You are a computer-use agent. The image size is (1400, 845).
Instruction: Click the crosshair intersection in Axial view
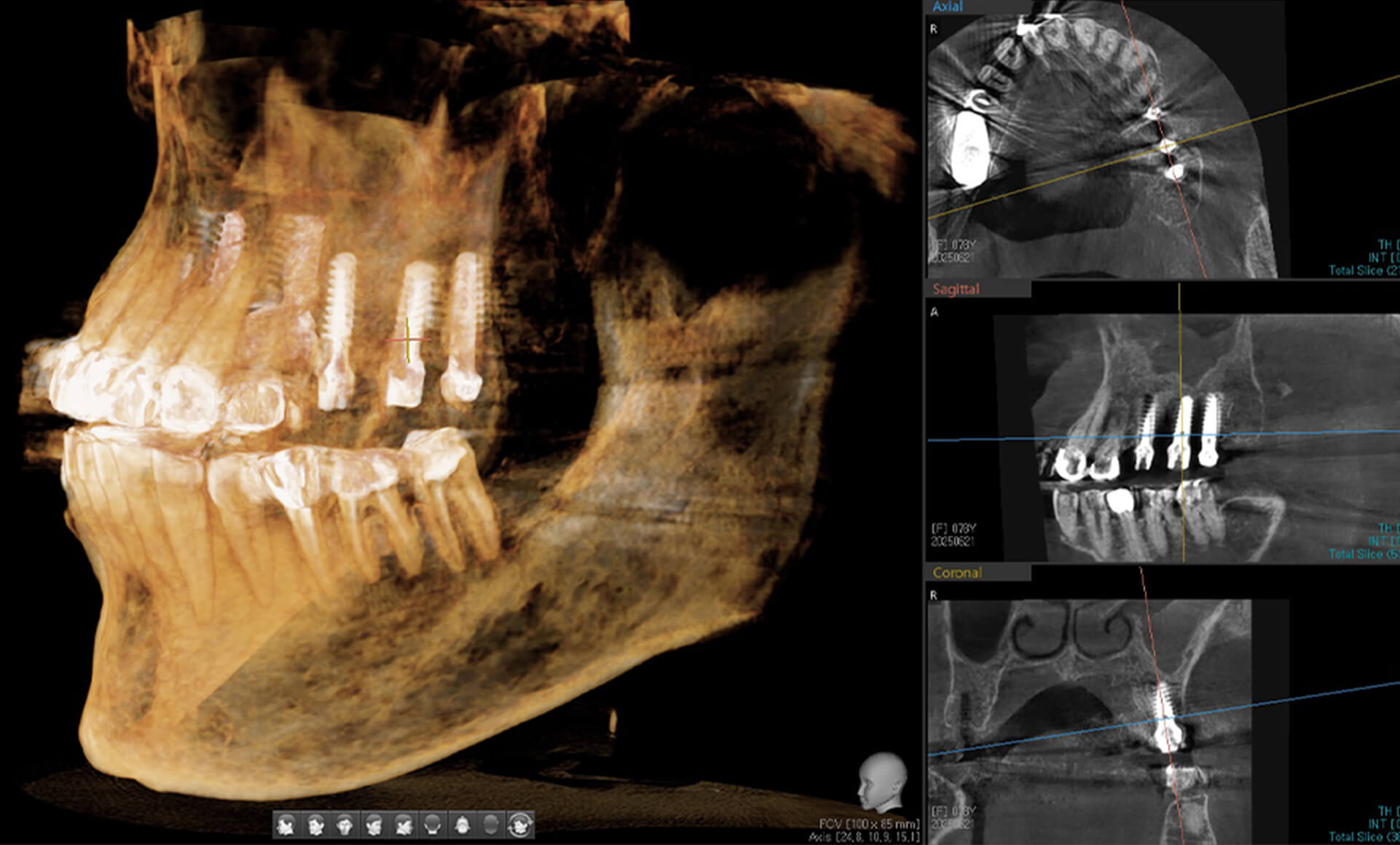point(1166,146)
